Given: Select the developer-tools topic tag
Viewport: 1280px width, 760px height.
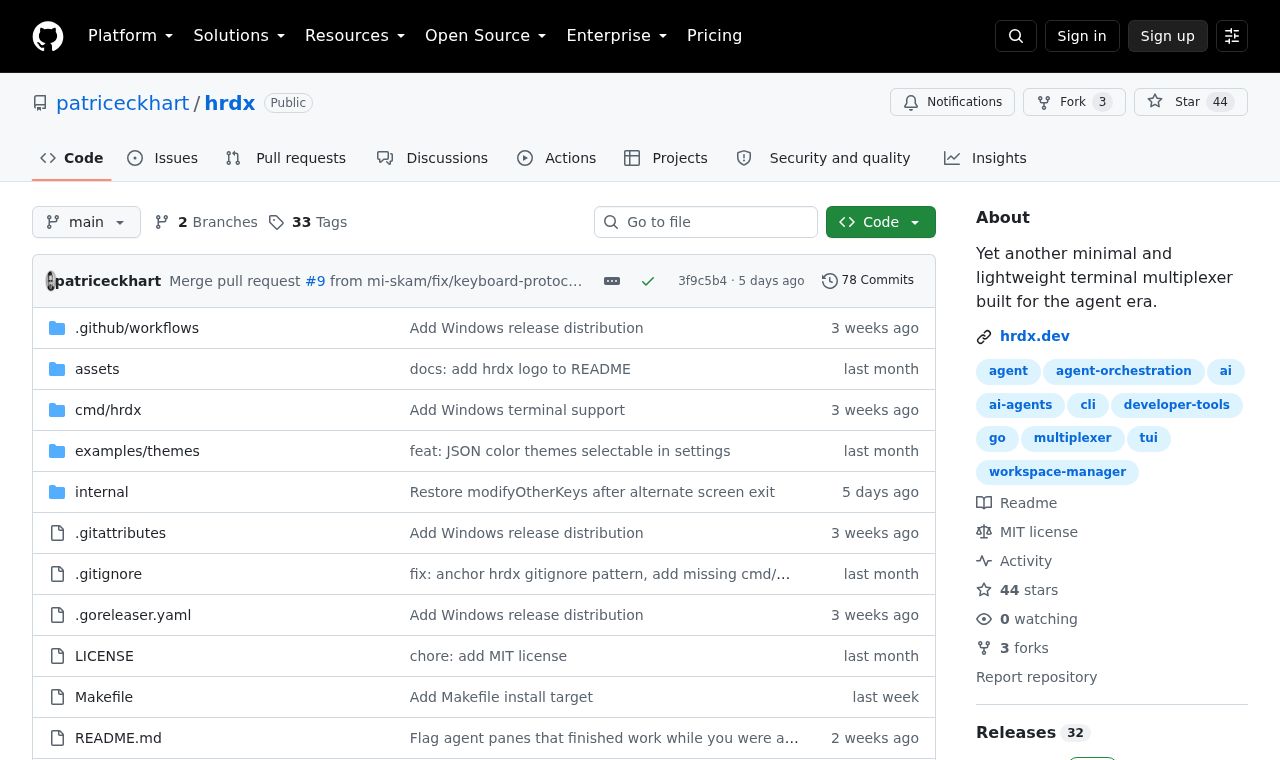Looking at the screenshot, I should 1177,405.
